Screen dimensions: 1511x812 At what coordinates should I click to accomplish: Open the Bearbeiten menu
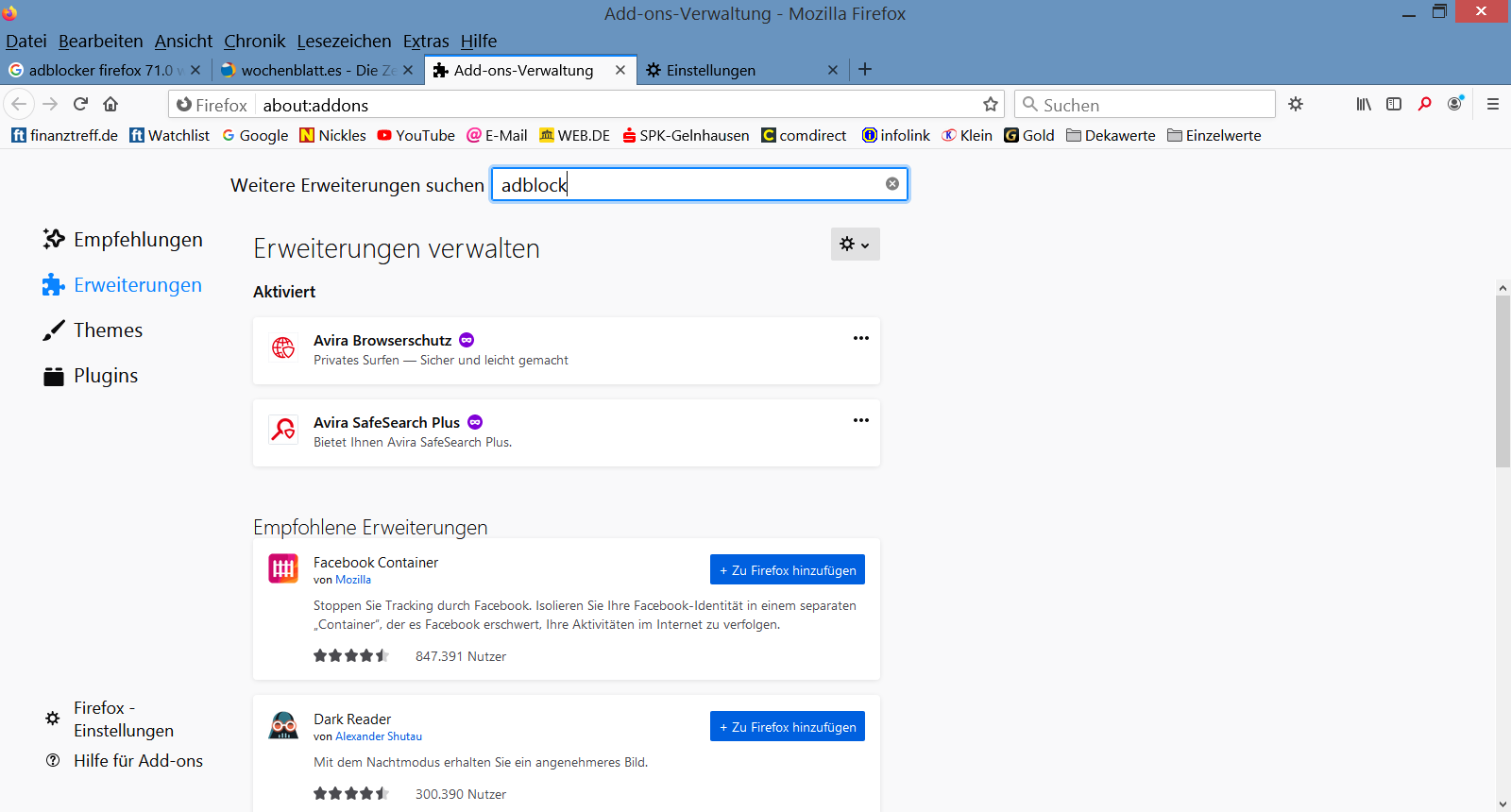coord(101,42)
